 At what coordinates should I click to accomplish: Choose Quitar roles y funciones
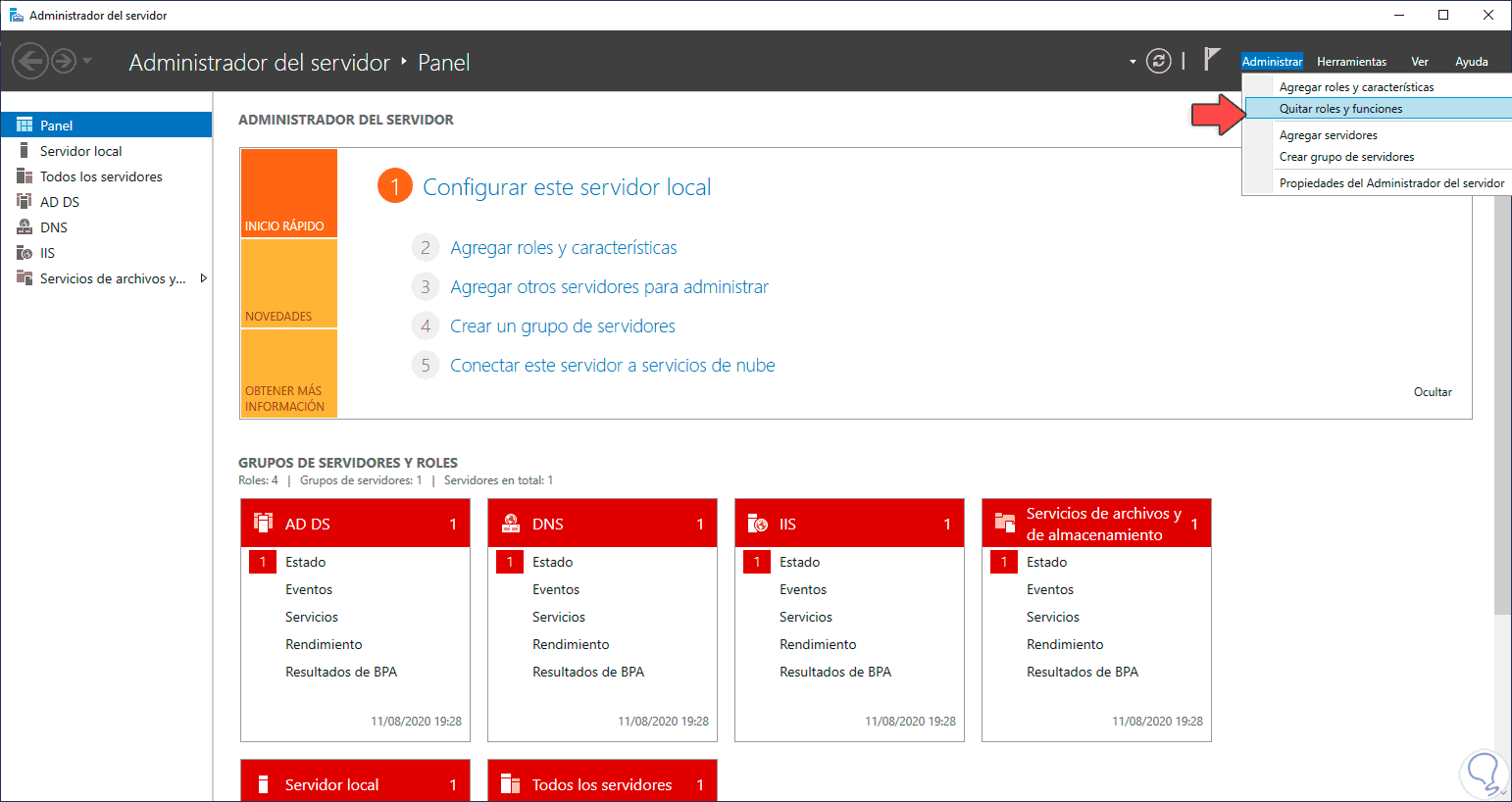pyautogui.click(x=1378, y=109)
